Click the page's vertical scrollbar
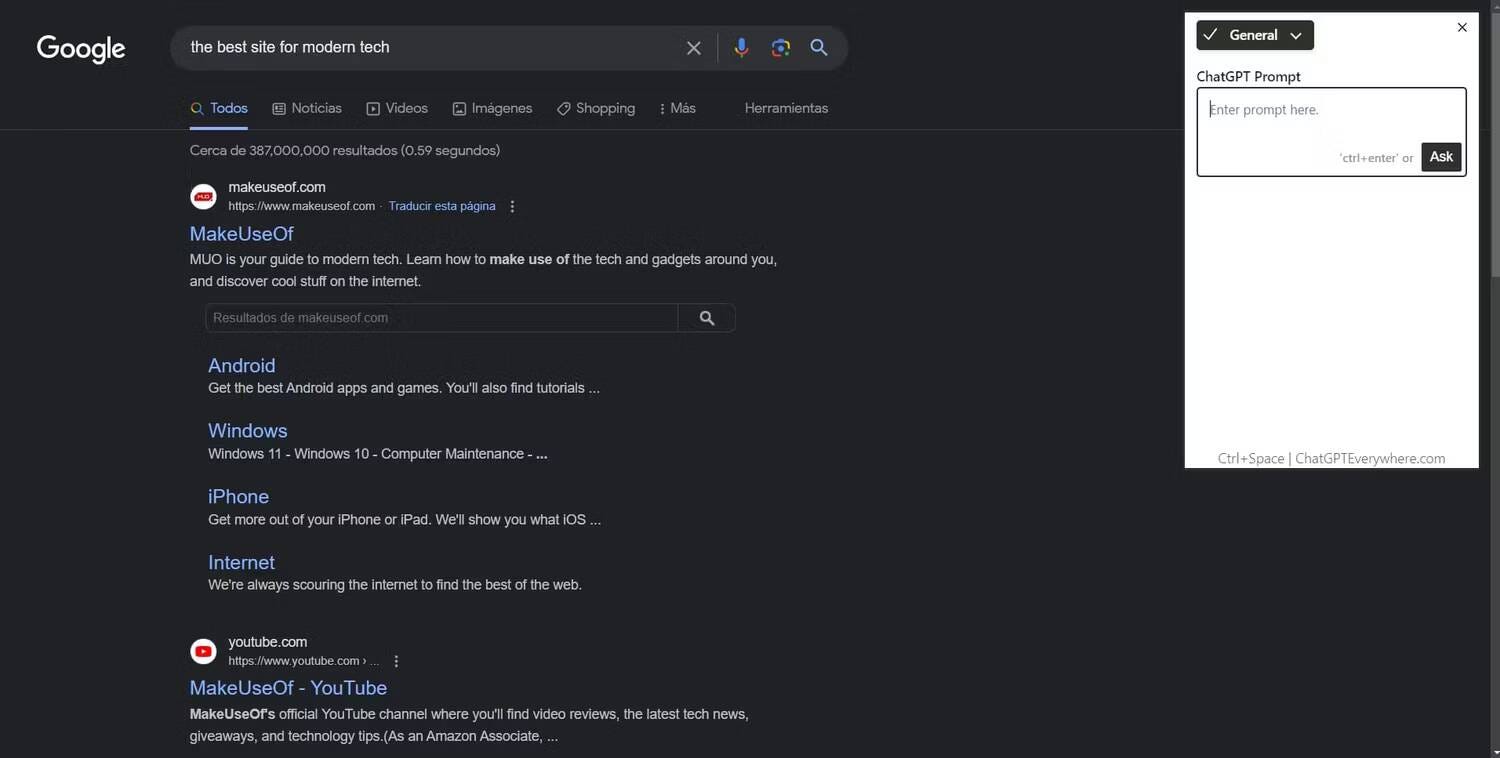The height and width of the screenshot is (758, 1500). click(x=1494, y=379)
